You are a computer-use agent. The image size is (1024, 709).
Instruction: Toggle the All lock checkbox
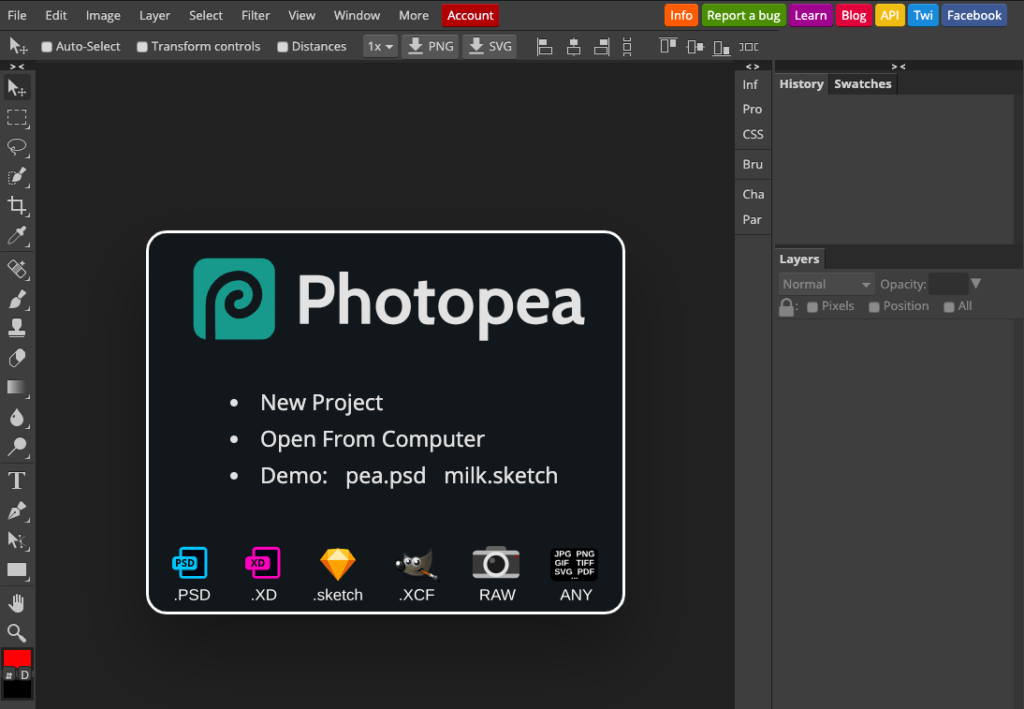[x=949, y=307]
